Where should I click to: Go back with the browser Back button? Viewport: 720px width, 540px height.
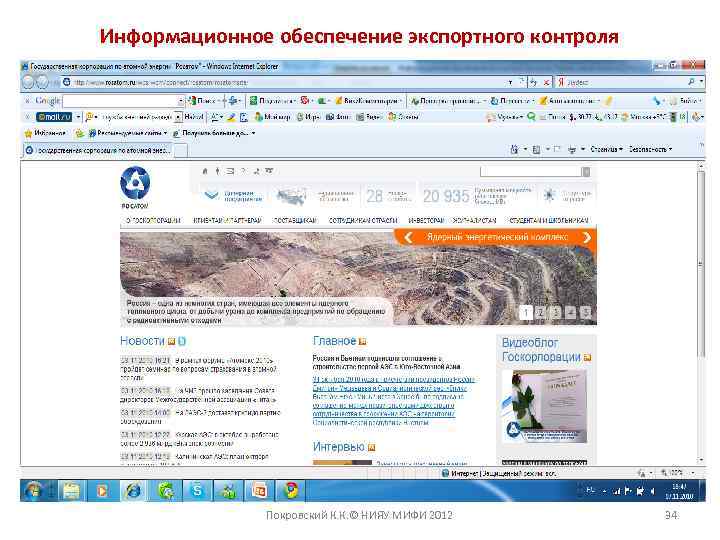[29, 82]
